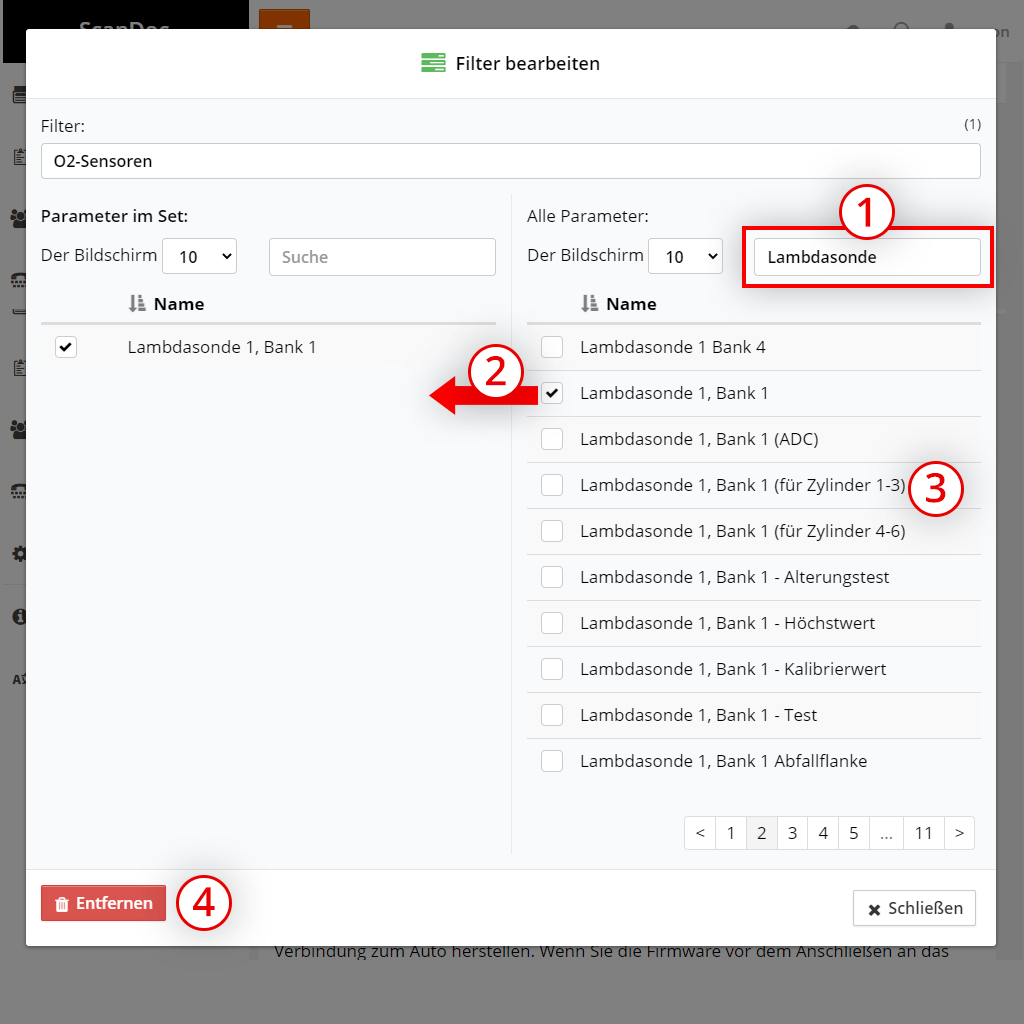Enable Lambdasonde 1, Bank 1 (ADC) checkbox
1024x1024 pixels.
552,439
